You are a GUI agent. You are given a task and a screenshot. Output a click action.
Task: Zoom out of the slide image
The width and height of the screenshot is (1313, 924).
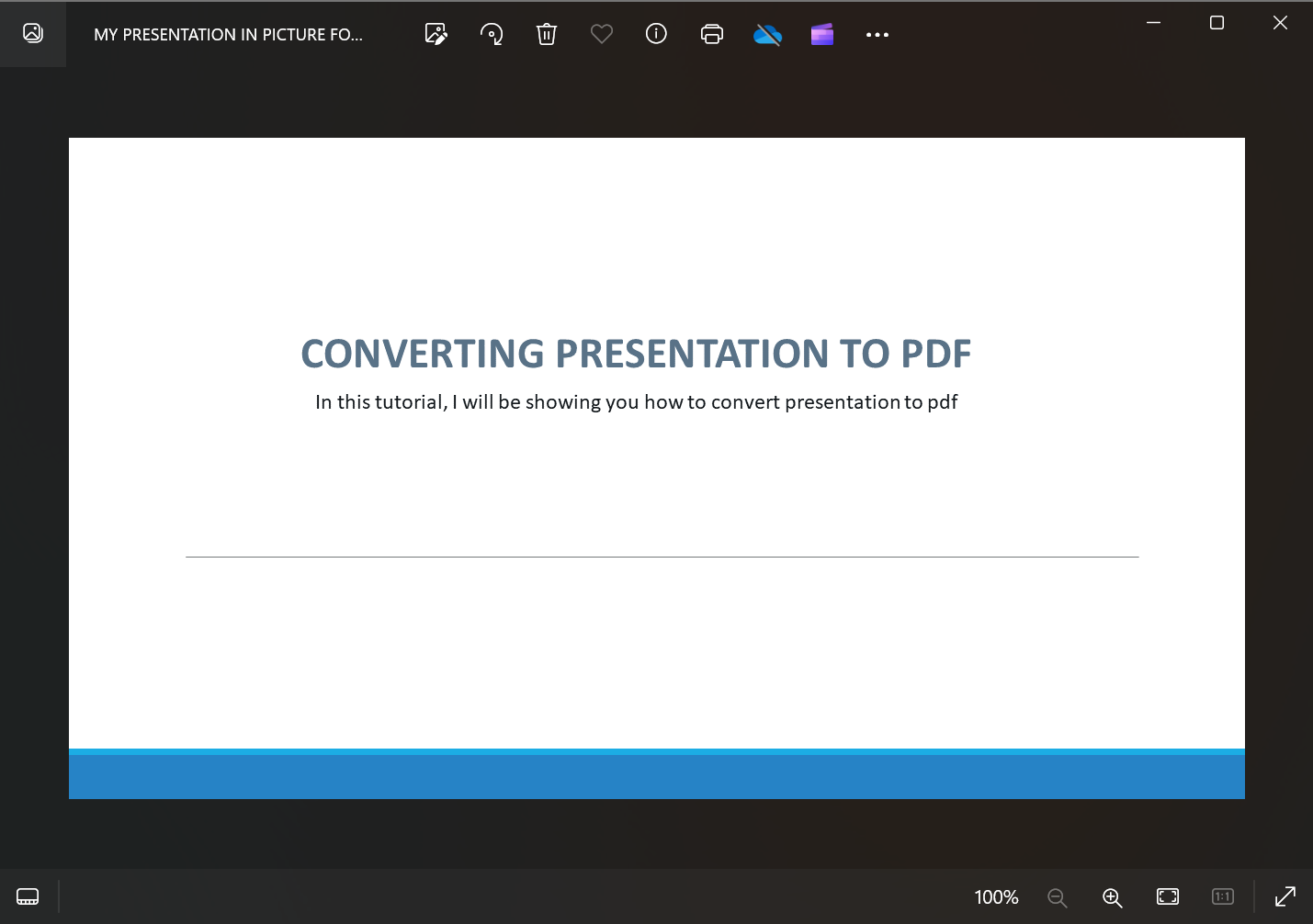(x=1057, y=897)
